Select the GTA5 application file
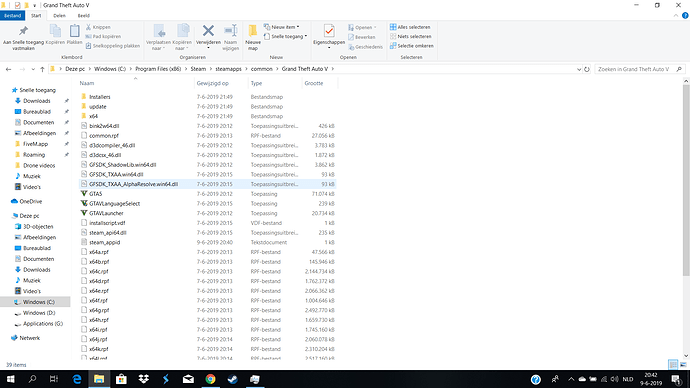The width and height of the screenshot is (690, 388). (95, 194)
